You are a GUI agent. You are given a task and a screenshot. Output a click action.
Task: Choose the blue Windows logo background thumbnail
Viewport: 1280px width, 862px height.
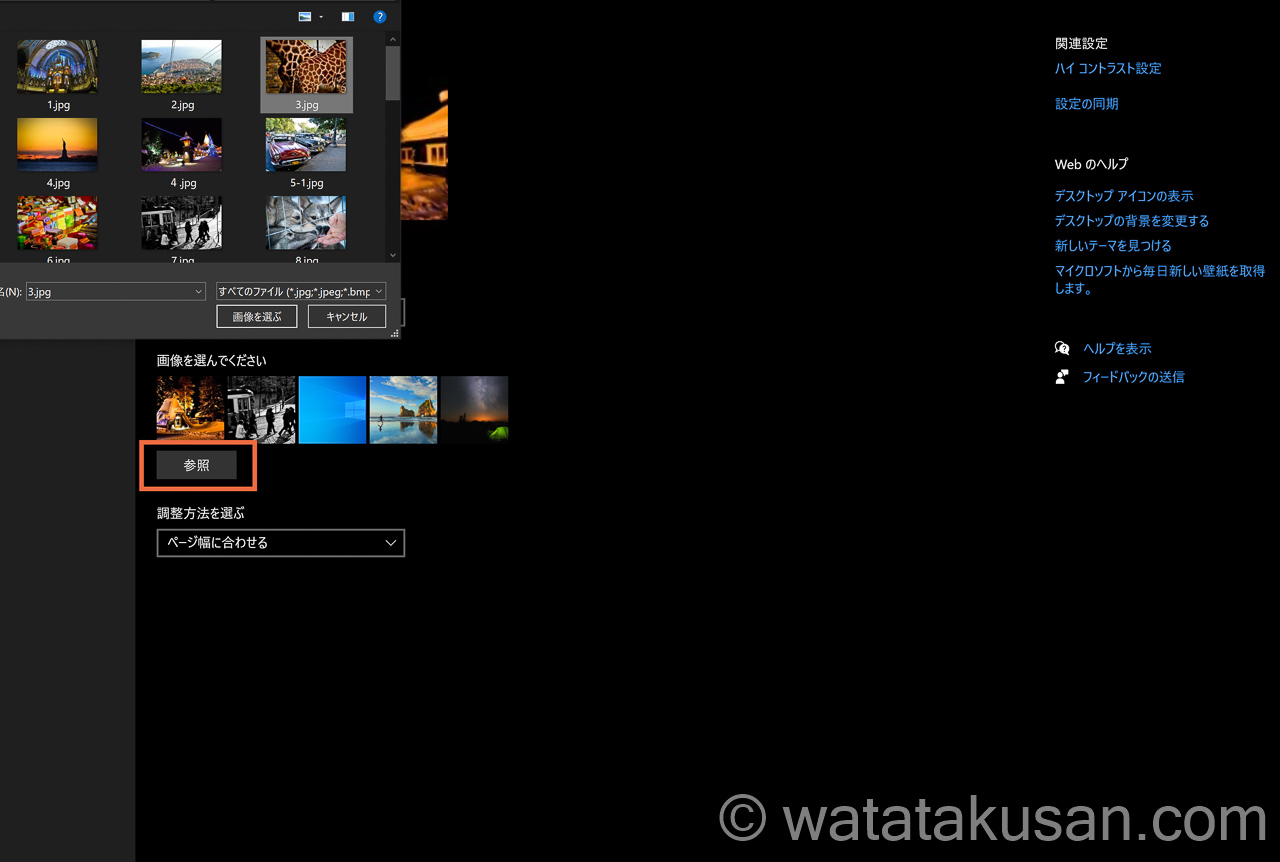(x=332, y=409)
